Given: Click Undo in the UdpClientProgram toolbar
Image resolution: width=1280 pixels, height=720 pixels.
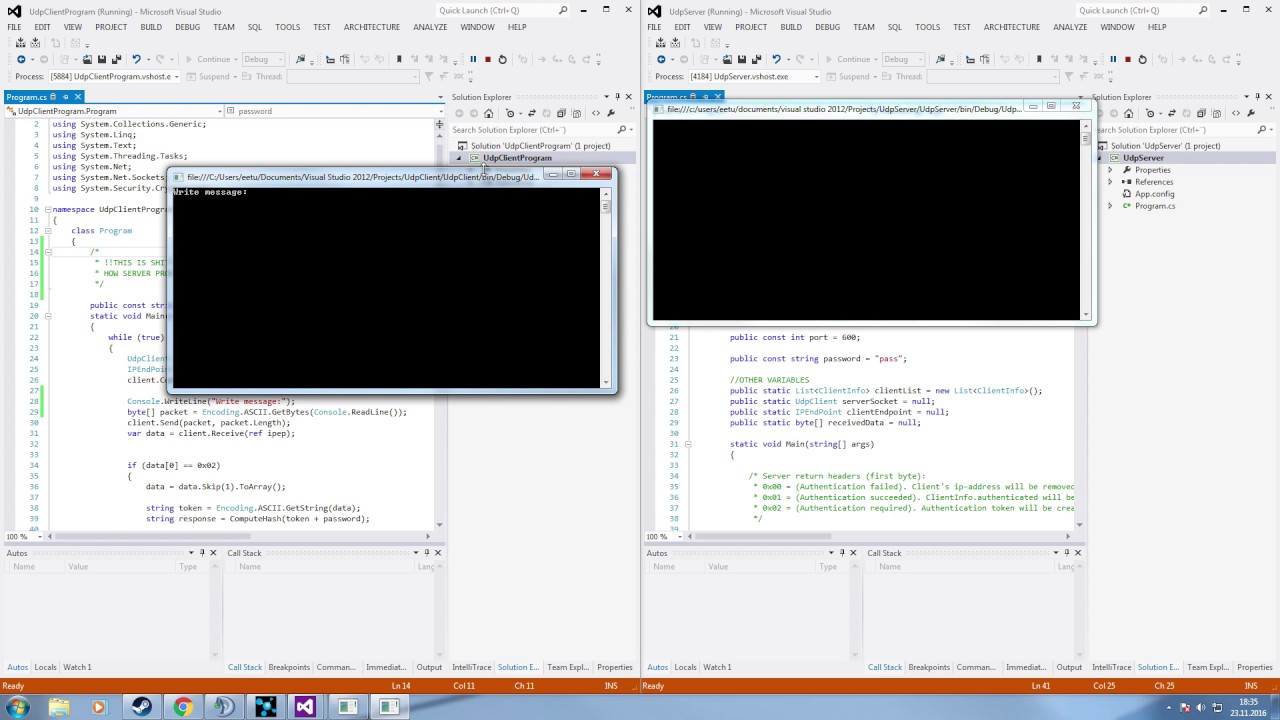Looking at the screenshot, I should point(136,59).
